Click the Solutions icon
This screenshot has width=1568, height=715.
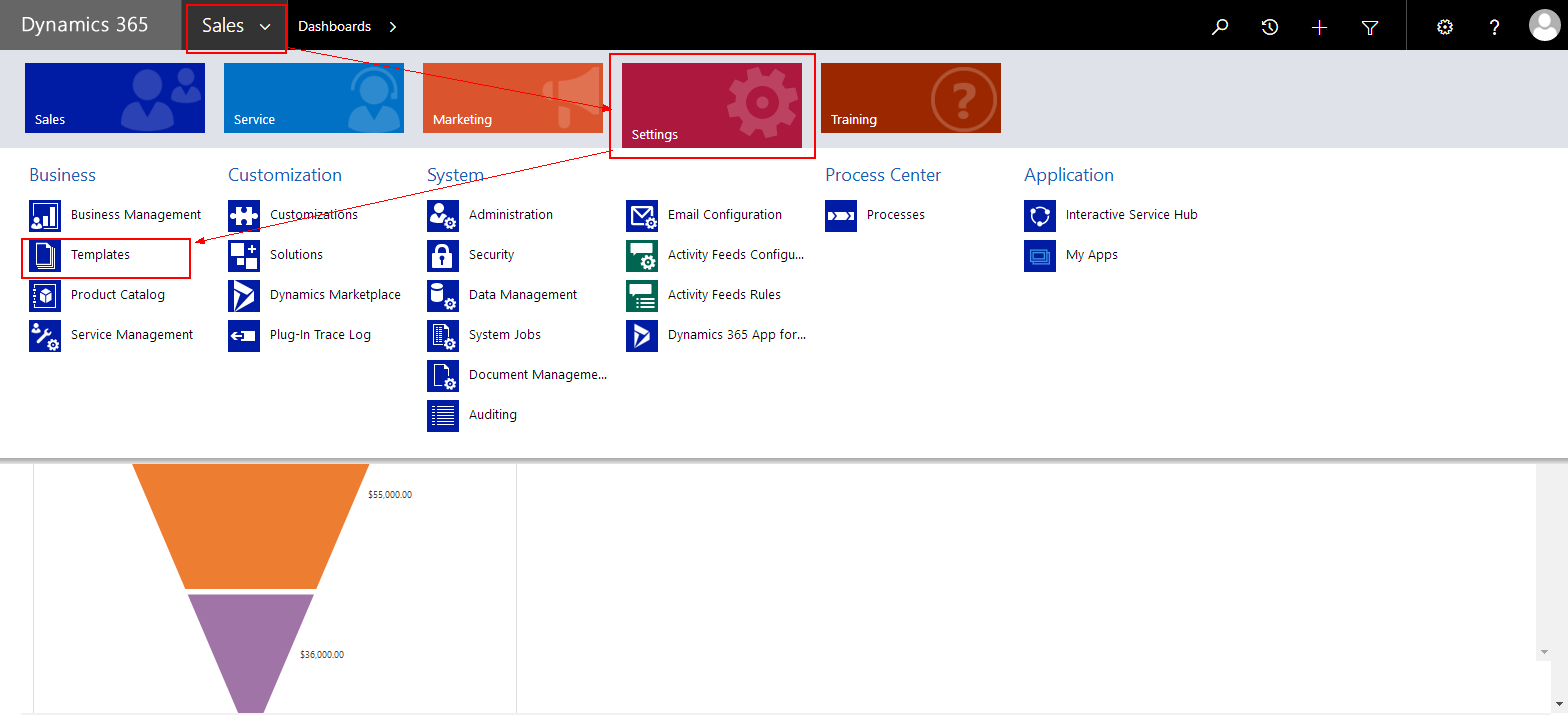244,255
